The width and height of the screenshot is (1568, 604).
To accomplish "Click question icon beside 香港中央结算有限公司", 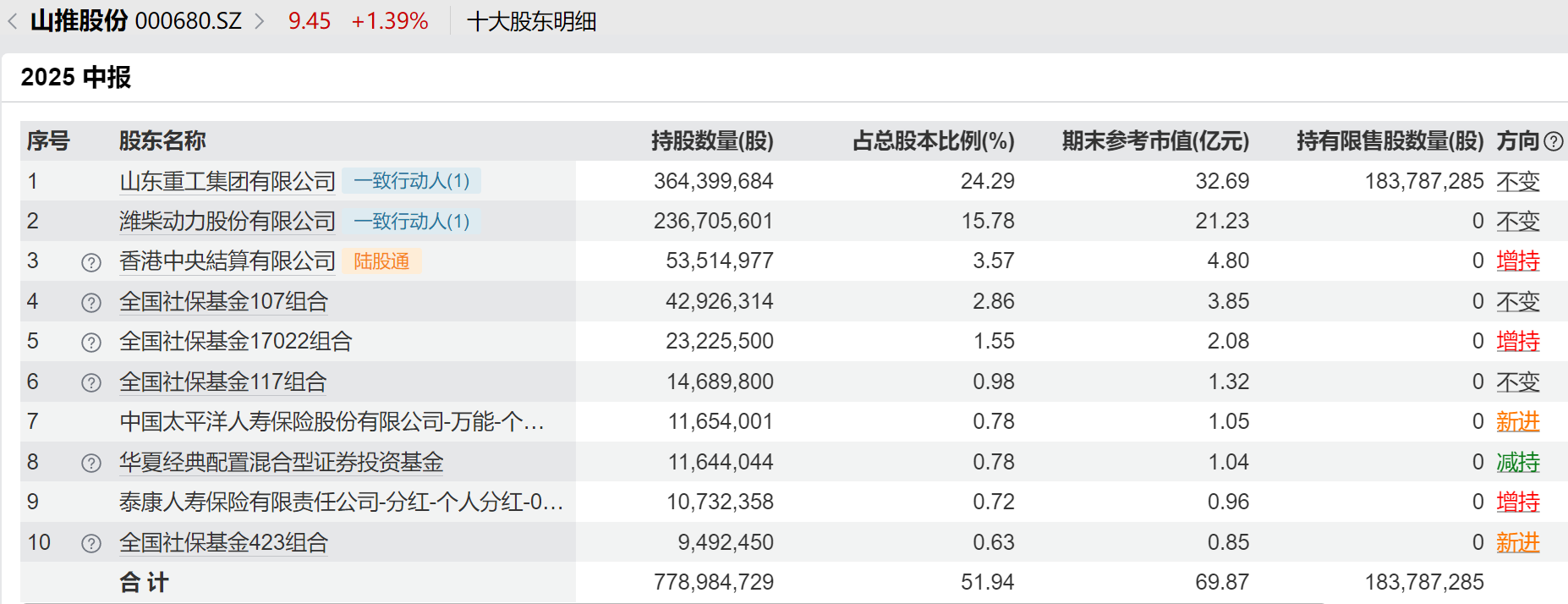I will [x=91, y=262].
